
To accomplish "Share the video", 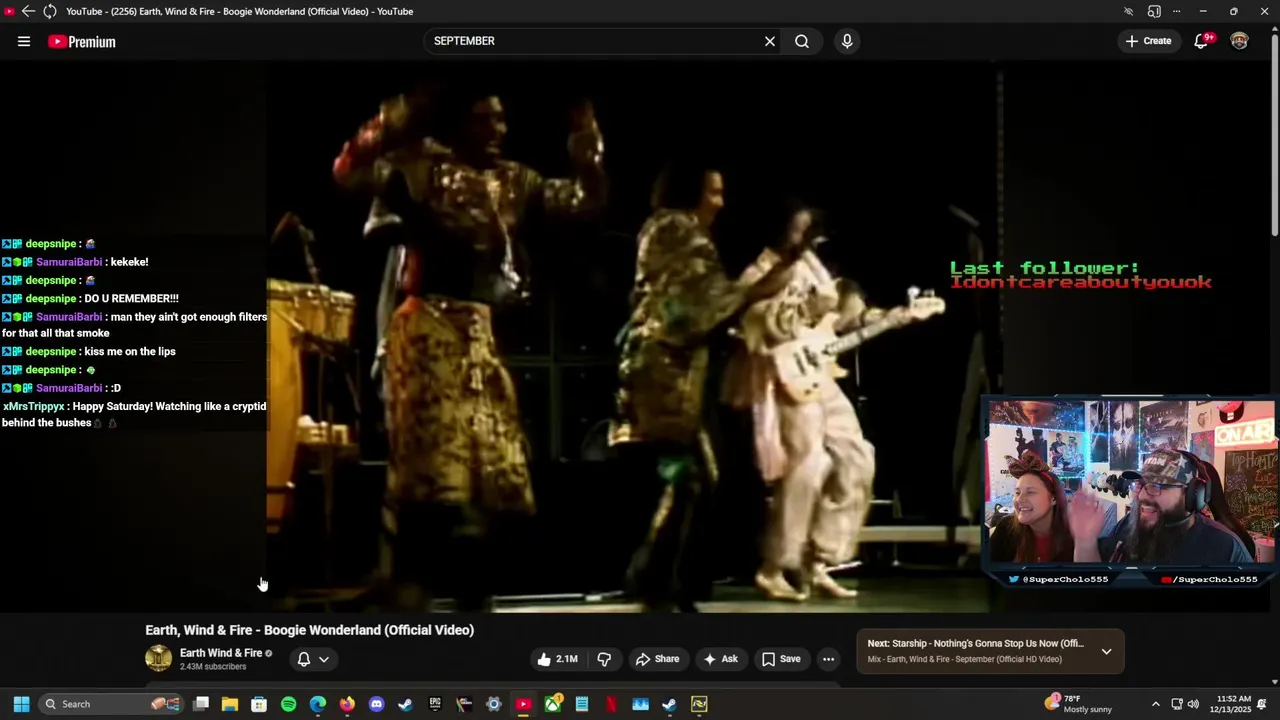I will [658, 659].
